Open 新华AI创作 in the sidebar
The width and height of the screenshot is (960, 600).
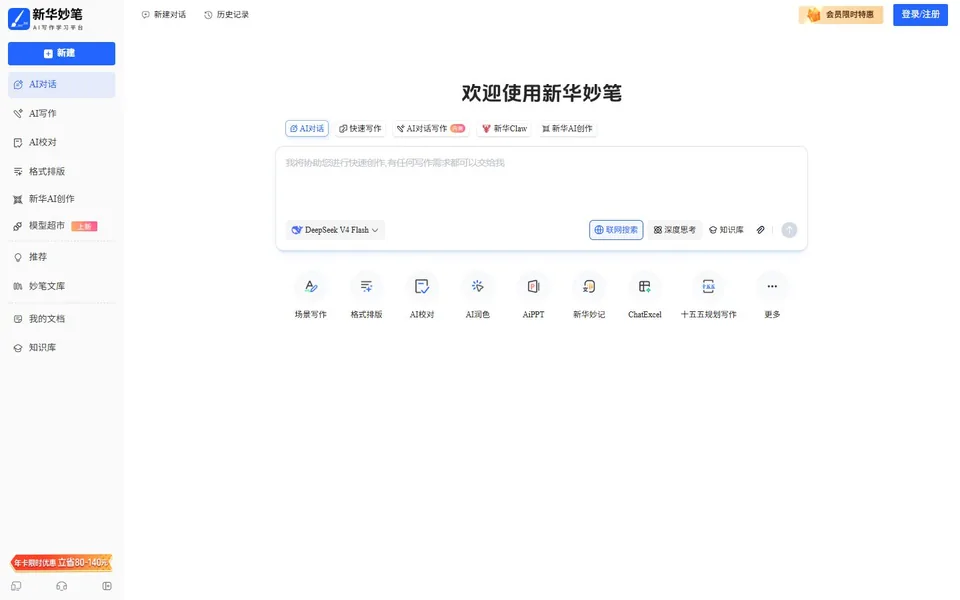[x=61, y=199]
